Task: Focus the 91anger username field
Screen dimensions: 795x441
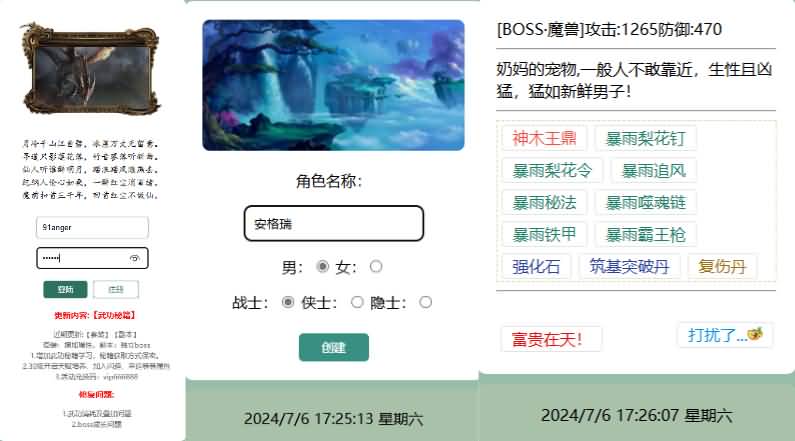Action: (92, 227)
